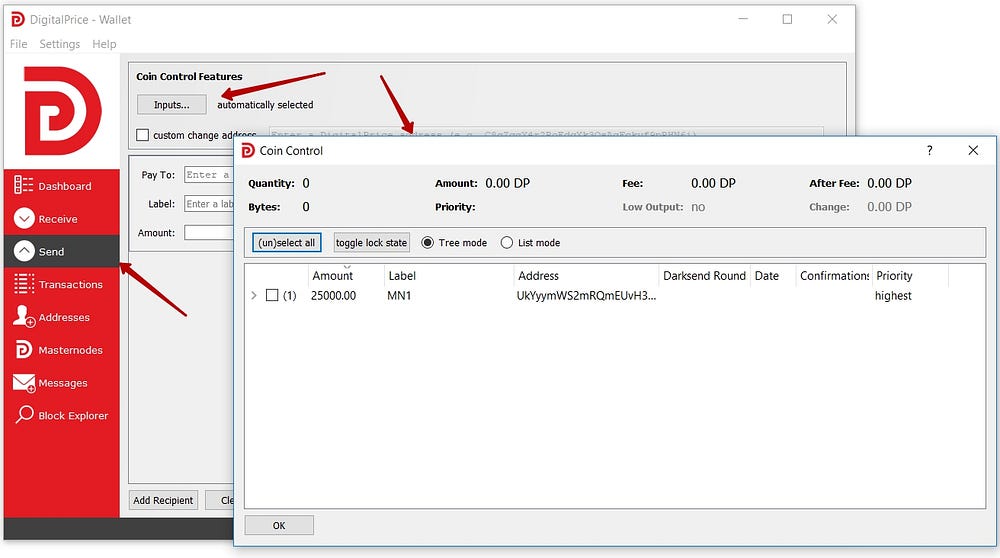The image size is (1000, 558).
Task: Click the highest priority cell
Action: click(x=893, y=296)
